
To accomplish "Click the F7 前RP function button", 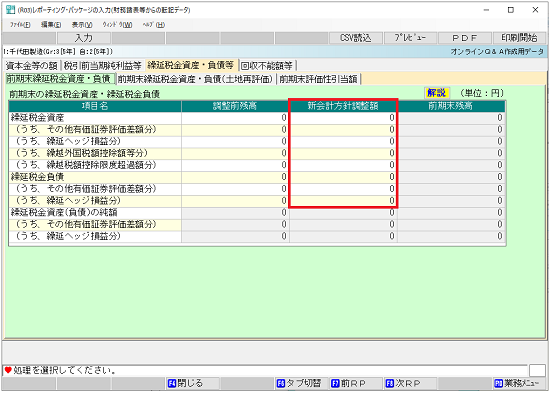I will [356, 383].
